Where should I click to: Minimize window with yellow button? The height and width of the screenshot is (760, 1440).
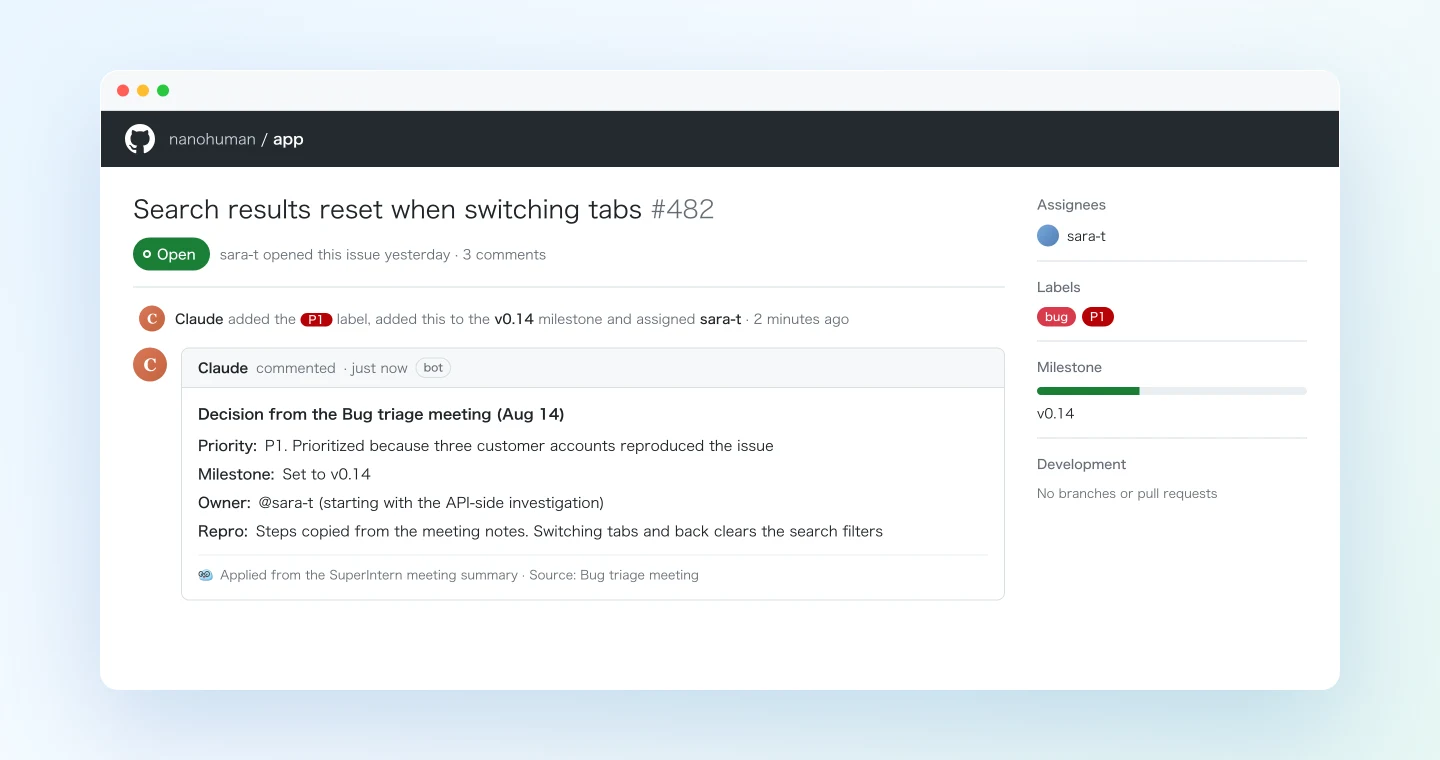[143, 90]
